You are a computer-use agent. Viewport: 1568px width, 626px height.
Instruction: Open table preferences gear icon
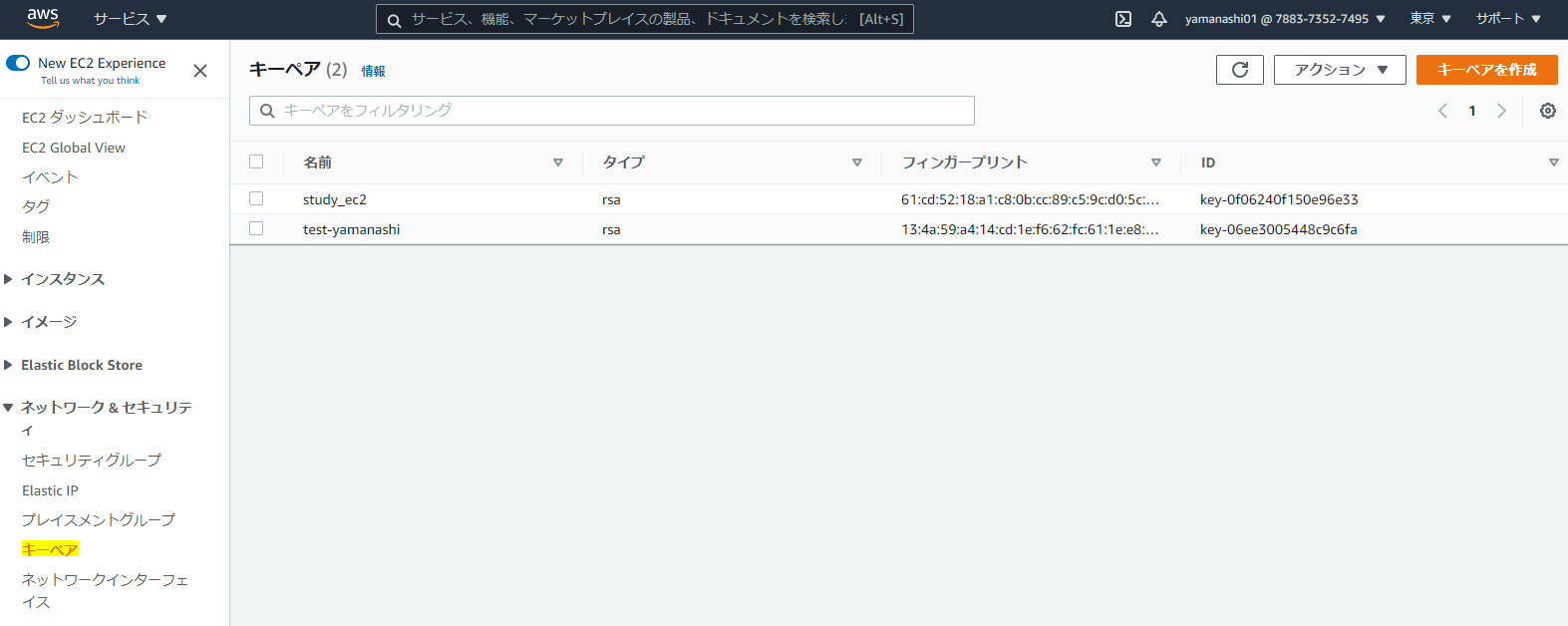[1548, 111]
